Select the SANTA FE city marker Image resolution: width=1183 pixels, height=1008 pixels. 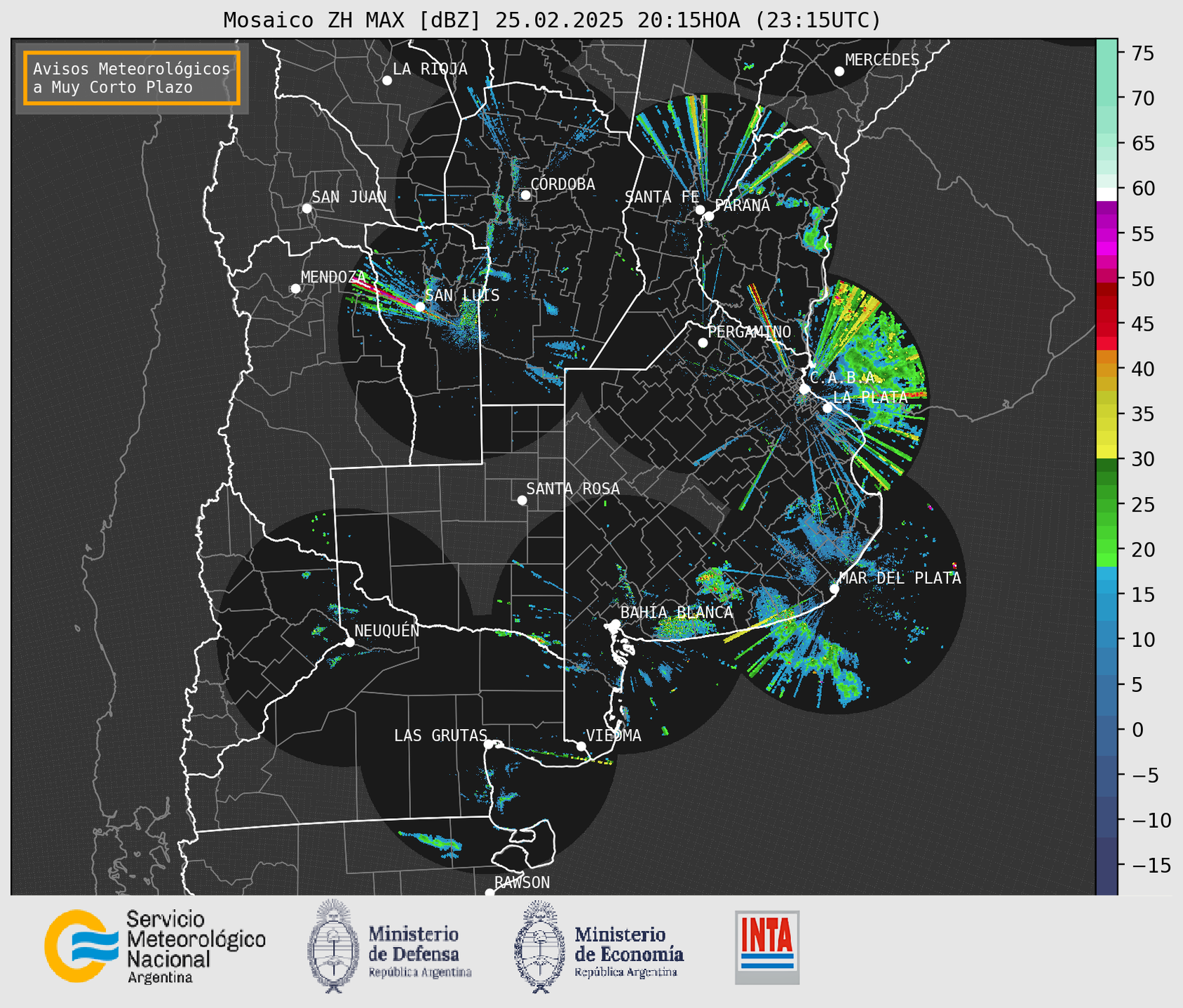(x=700, y=210)
